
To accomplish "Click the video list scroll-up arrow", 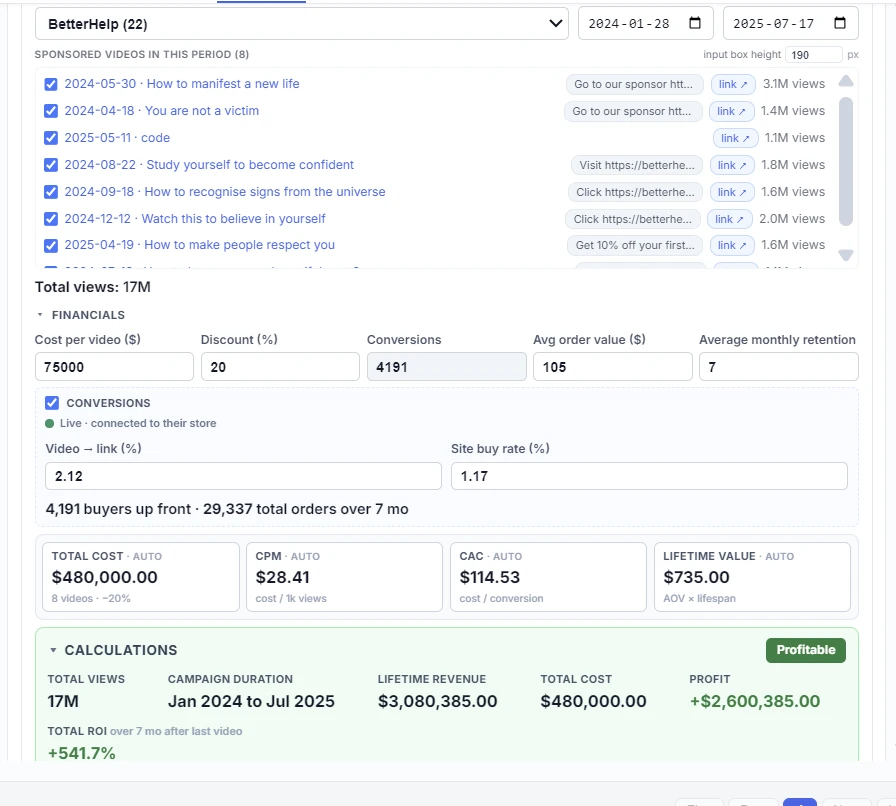I will [846, 81].
